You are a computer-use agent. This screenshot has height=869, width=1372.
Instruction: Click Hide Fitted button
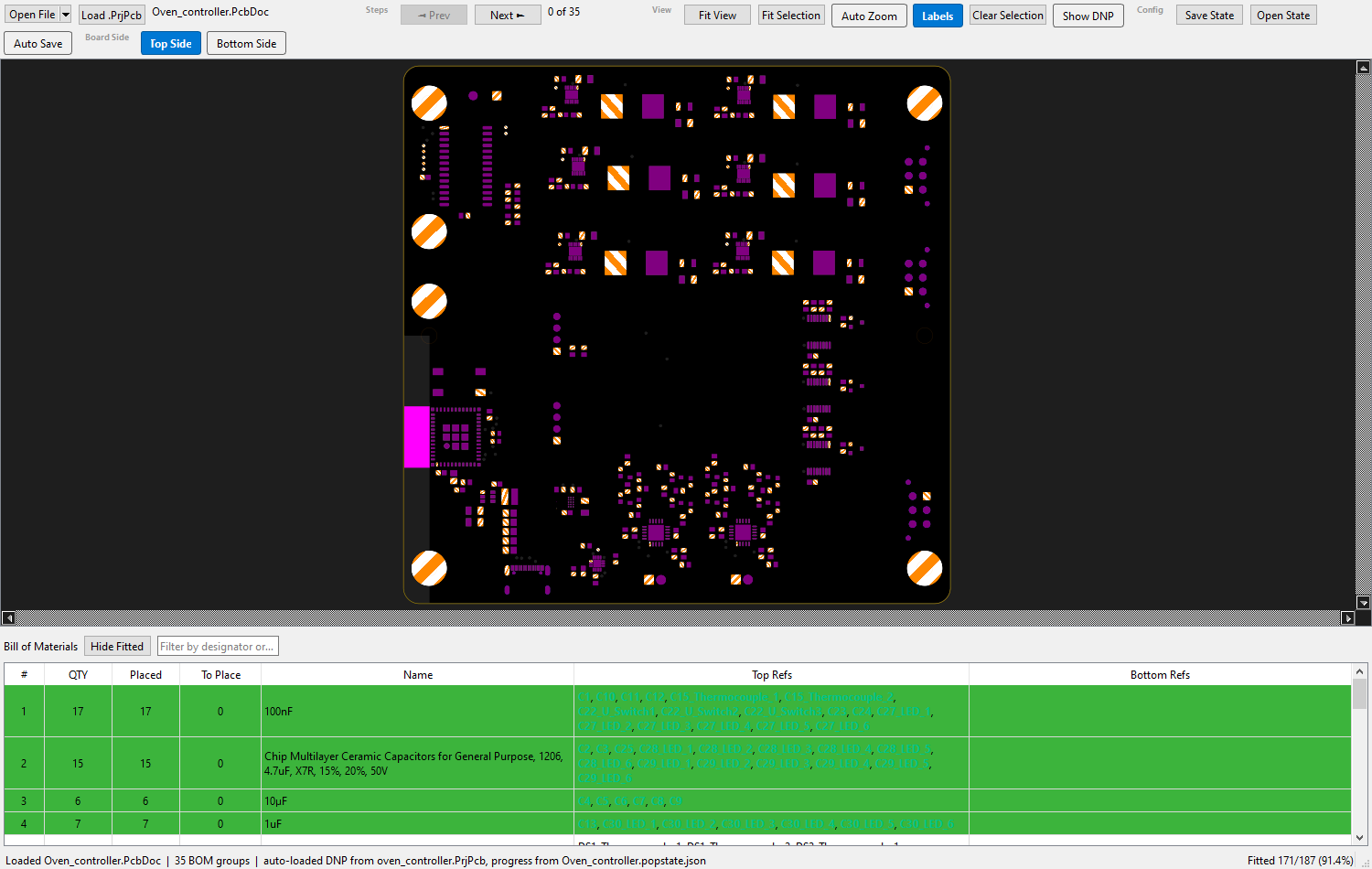117,646
